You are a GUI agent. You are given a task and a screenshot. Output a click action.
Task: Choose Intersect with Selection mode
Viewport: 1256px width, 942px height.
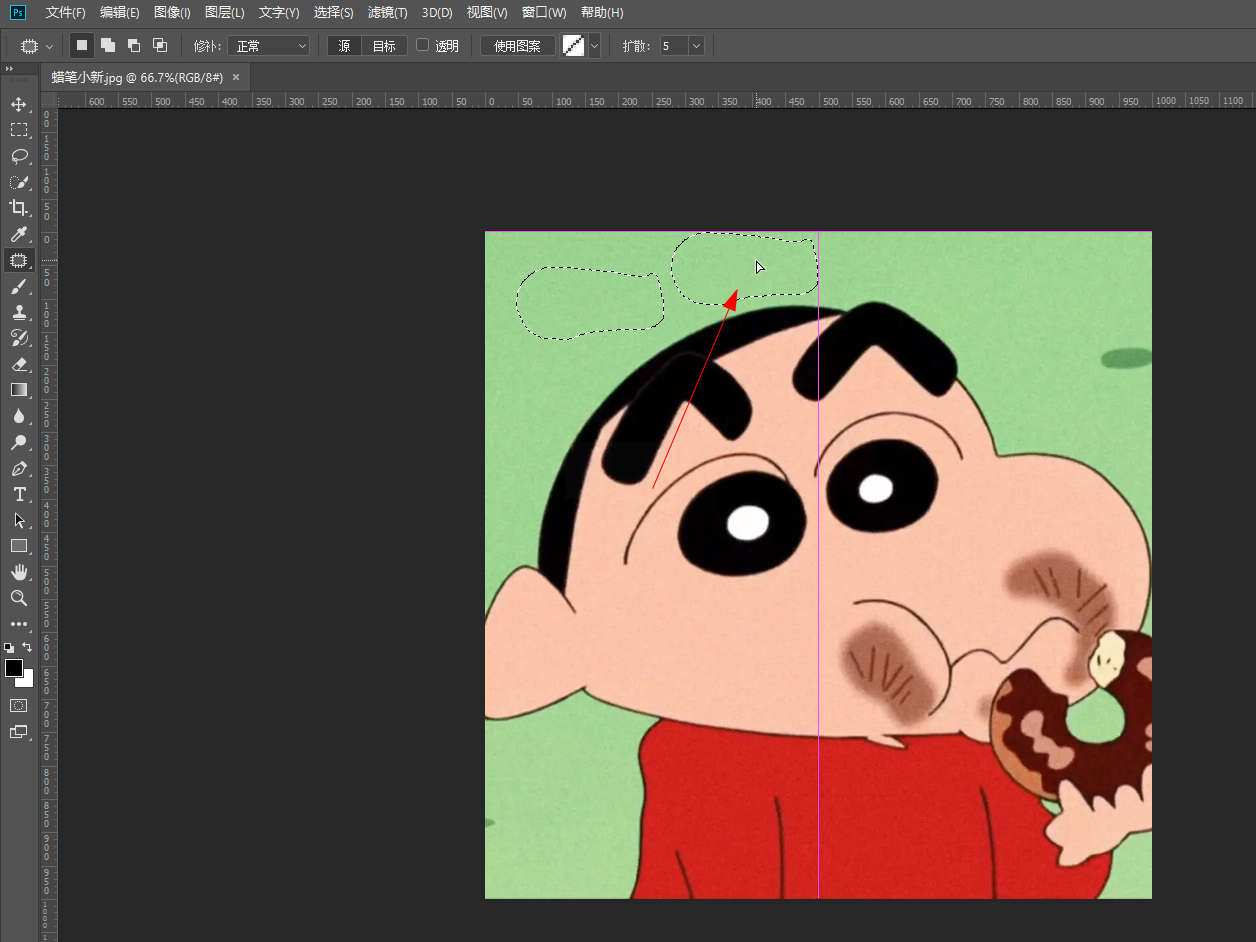pyautogui.click(x=160, y=46)
